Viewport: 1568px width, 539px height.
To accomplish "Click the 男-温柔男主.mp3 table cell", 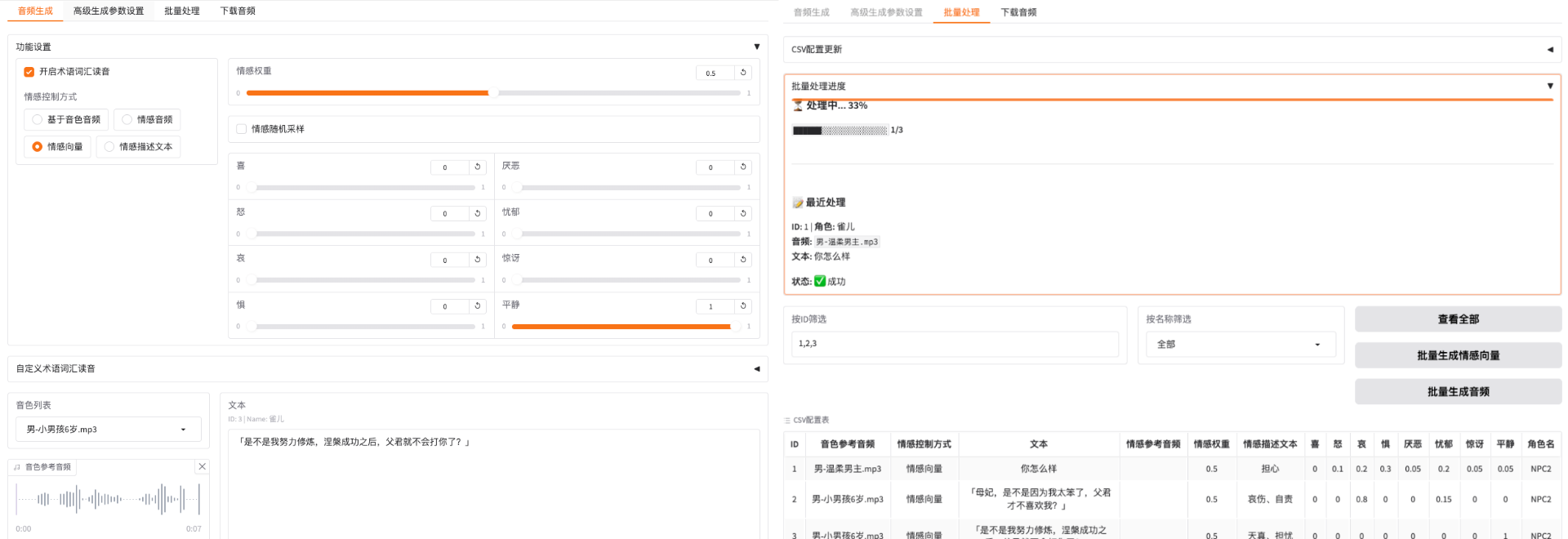I will (847, 469).
